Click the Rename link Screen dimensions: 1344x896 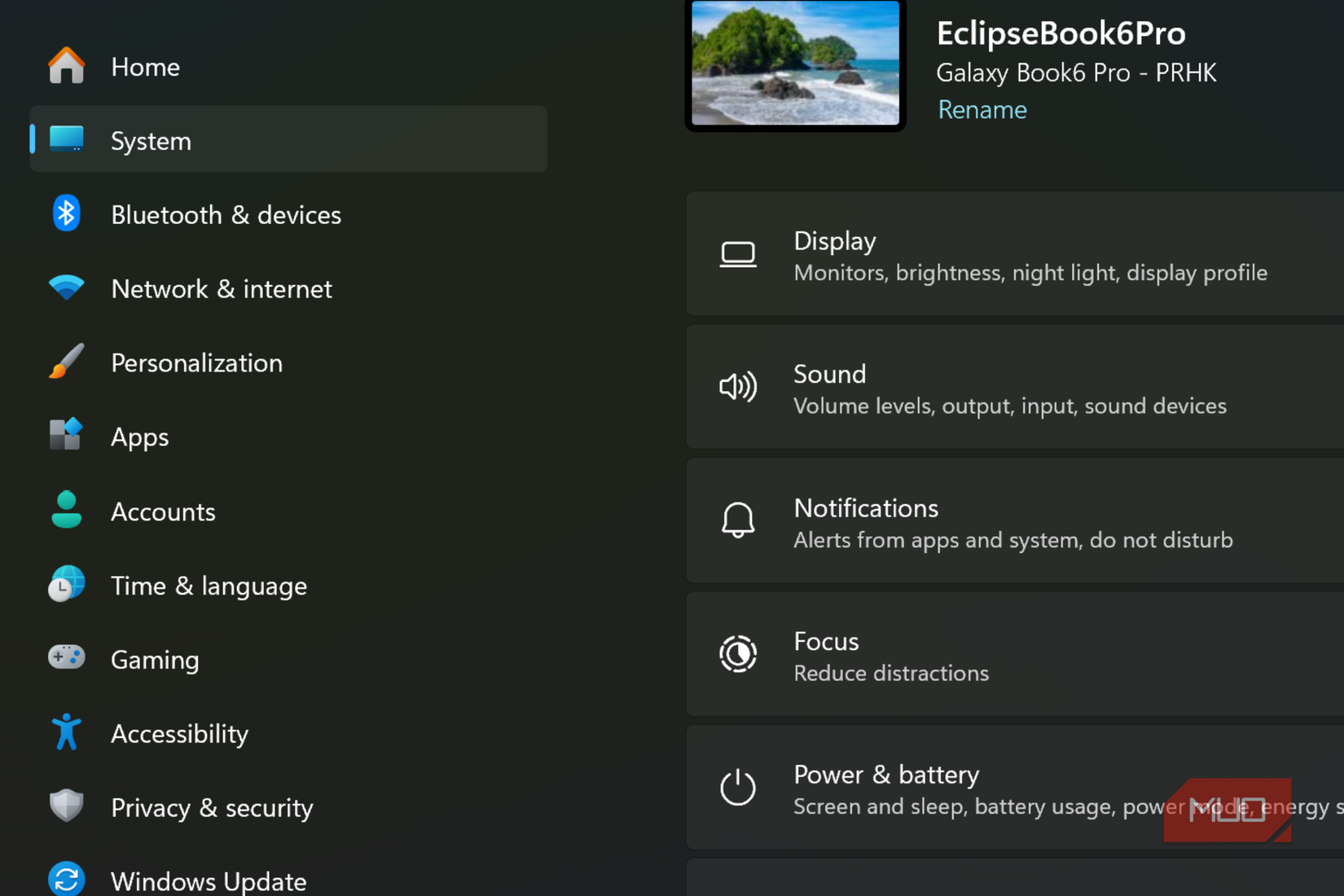click(982, 110)
